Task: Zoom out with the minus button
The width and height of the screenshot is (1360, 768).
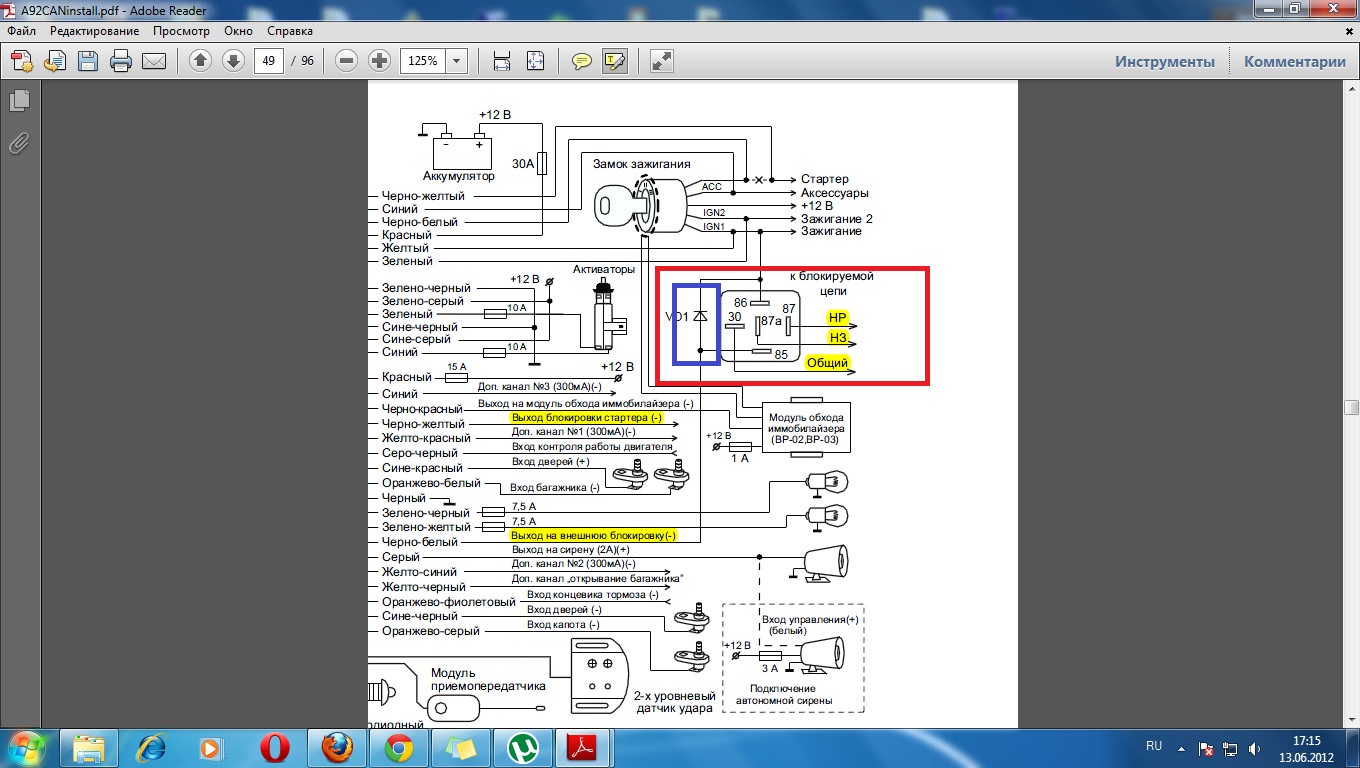Action: [x=347, y=61]
